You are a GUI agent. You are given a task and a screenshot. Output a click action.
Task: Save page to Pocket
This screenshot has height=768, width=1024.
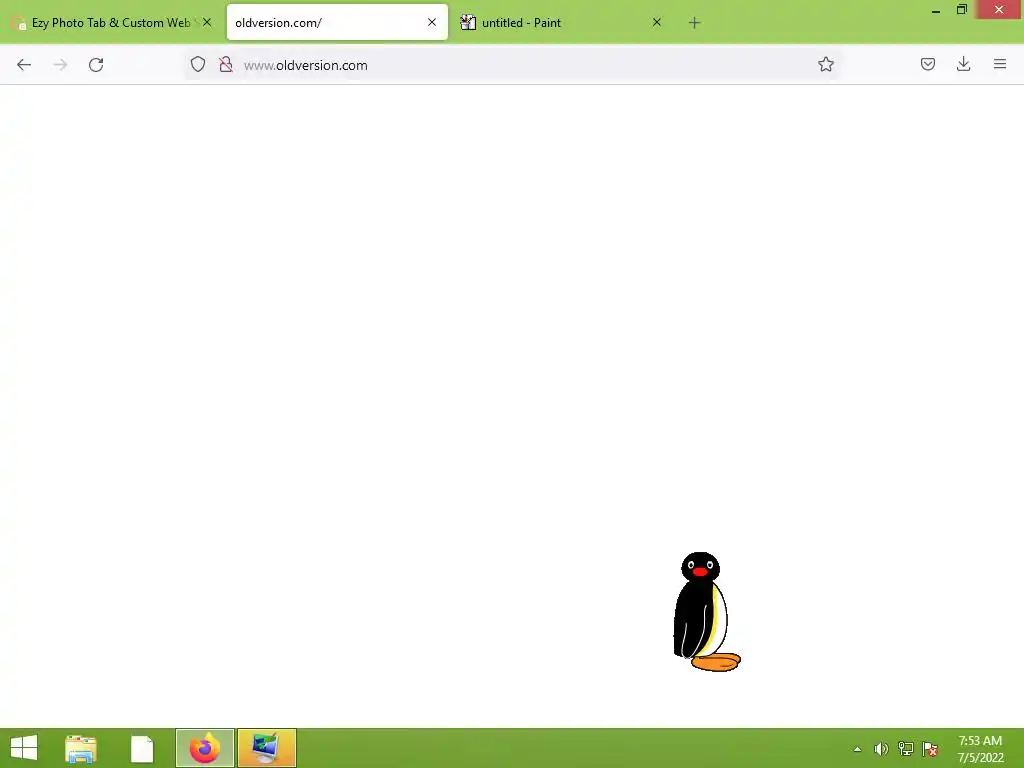pyautogui.click(x=927, y=64)
